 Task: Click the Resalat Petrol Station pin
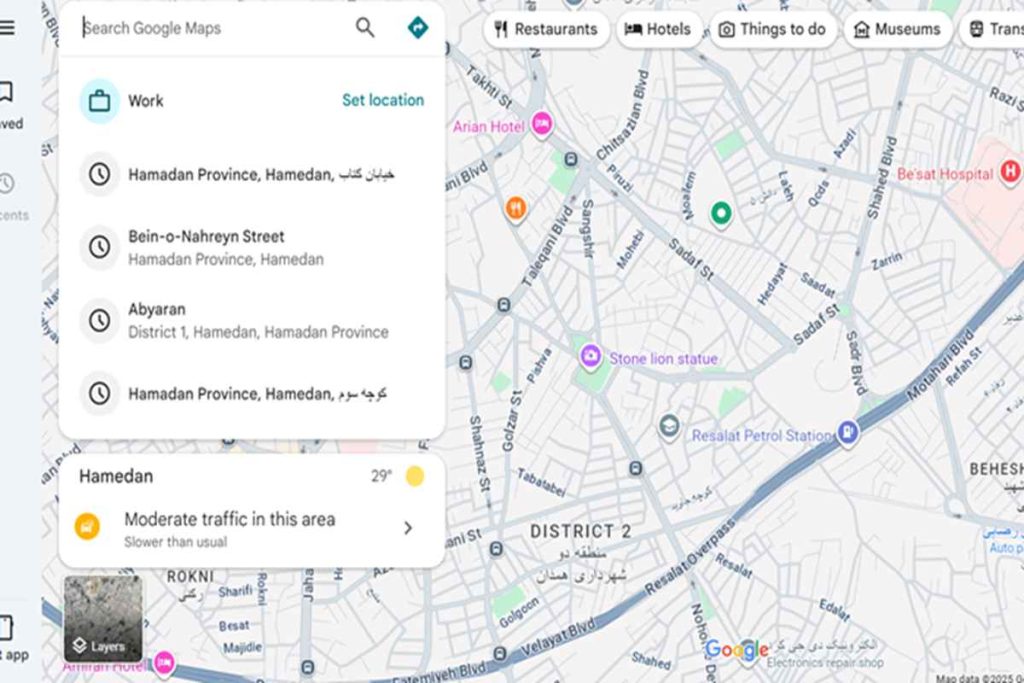coord(848,434)
